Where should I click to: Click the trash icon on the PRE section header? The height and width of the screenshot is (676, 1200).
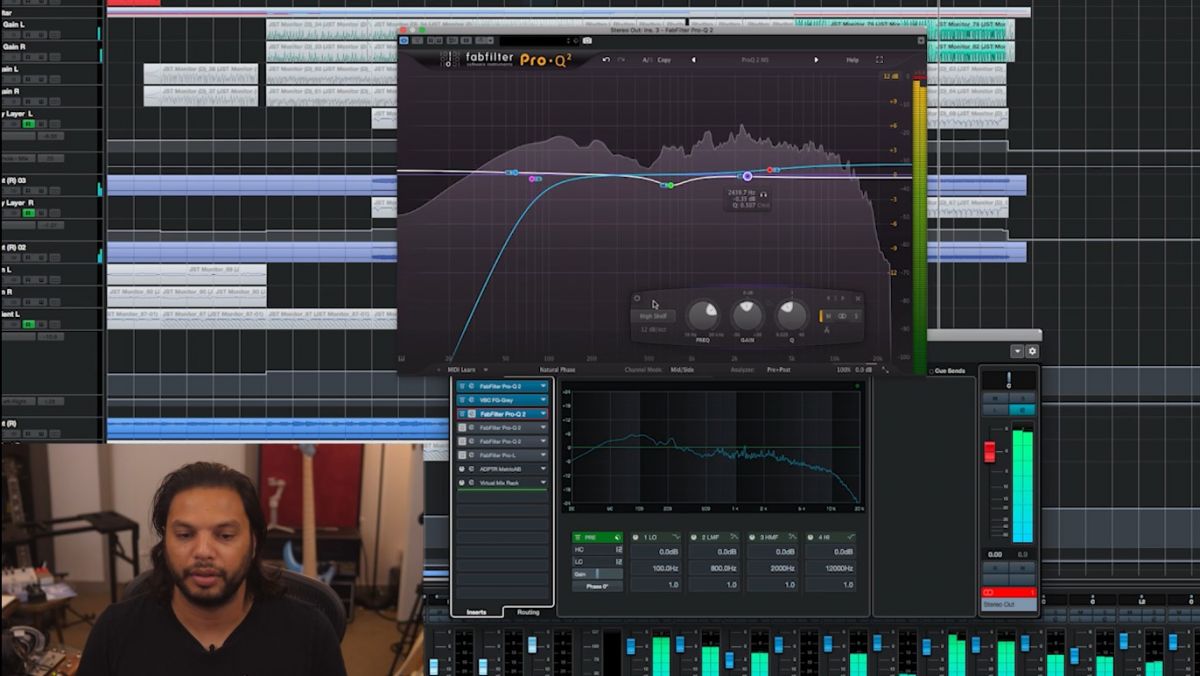click(578, 536)
